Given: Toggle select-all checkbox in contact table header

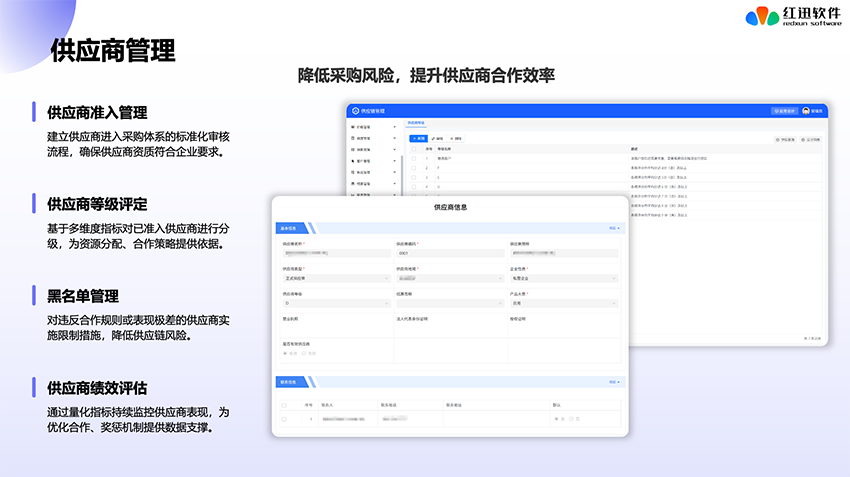Looking at the screenshot, I should 284,405.
